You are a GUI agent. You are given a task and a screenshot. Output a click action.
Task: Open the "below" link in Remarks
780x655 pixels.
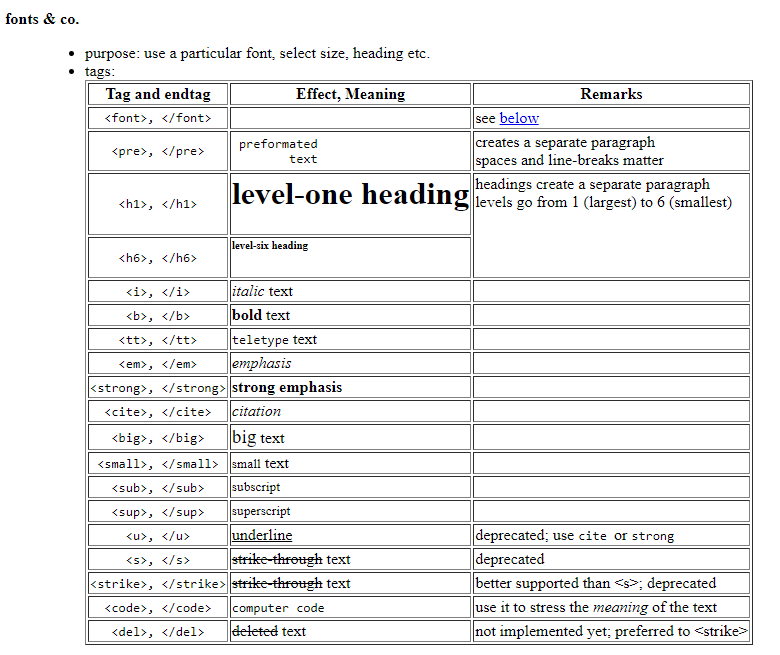coord(519,118)
